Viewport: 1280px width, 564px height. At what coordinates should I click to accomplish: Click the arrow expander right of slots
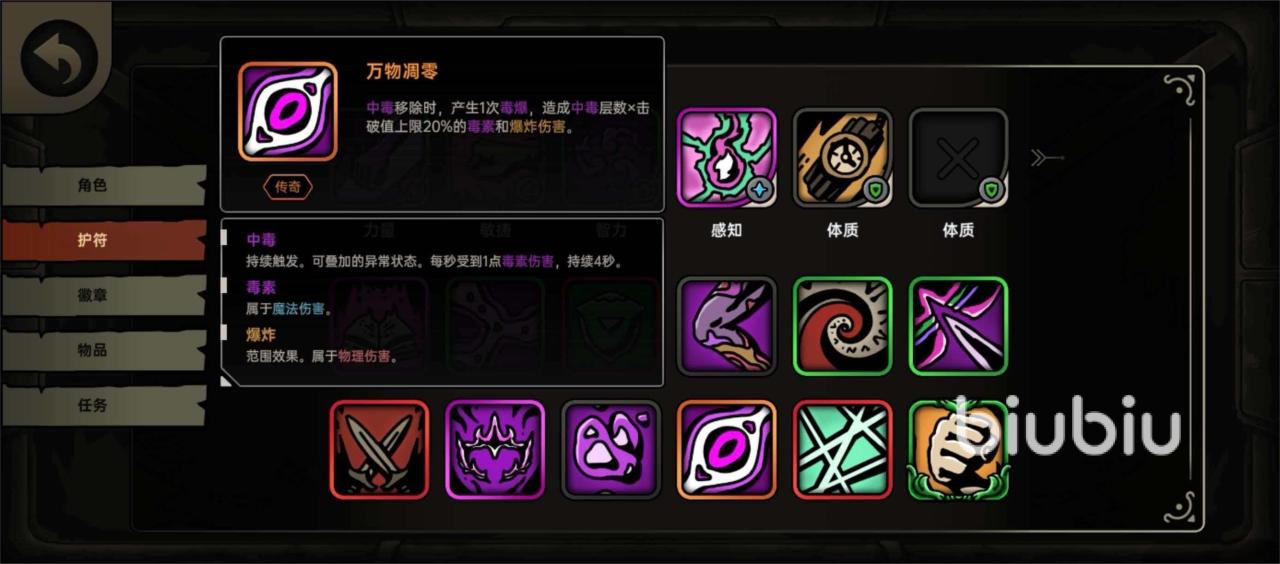(1046, 158)
